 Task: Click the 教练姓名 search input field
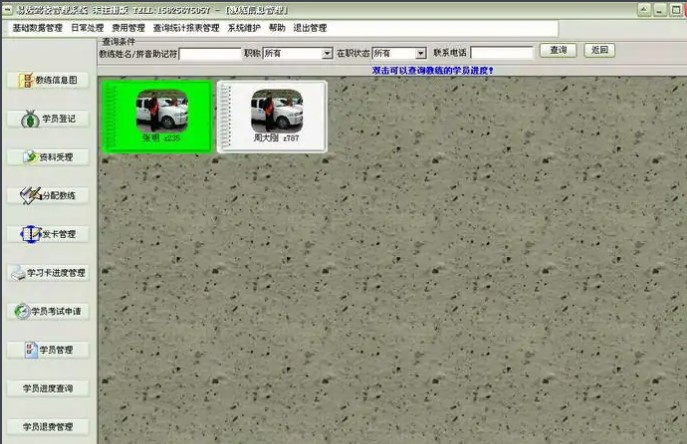(209, 53)
